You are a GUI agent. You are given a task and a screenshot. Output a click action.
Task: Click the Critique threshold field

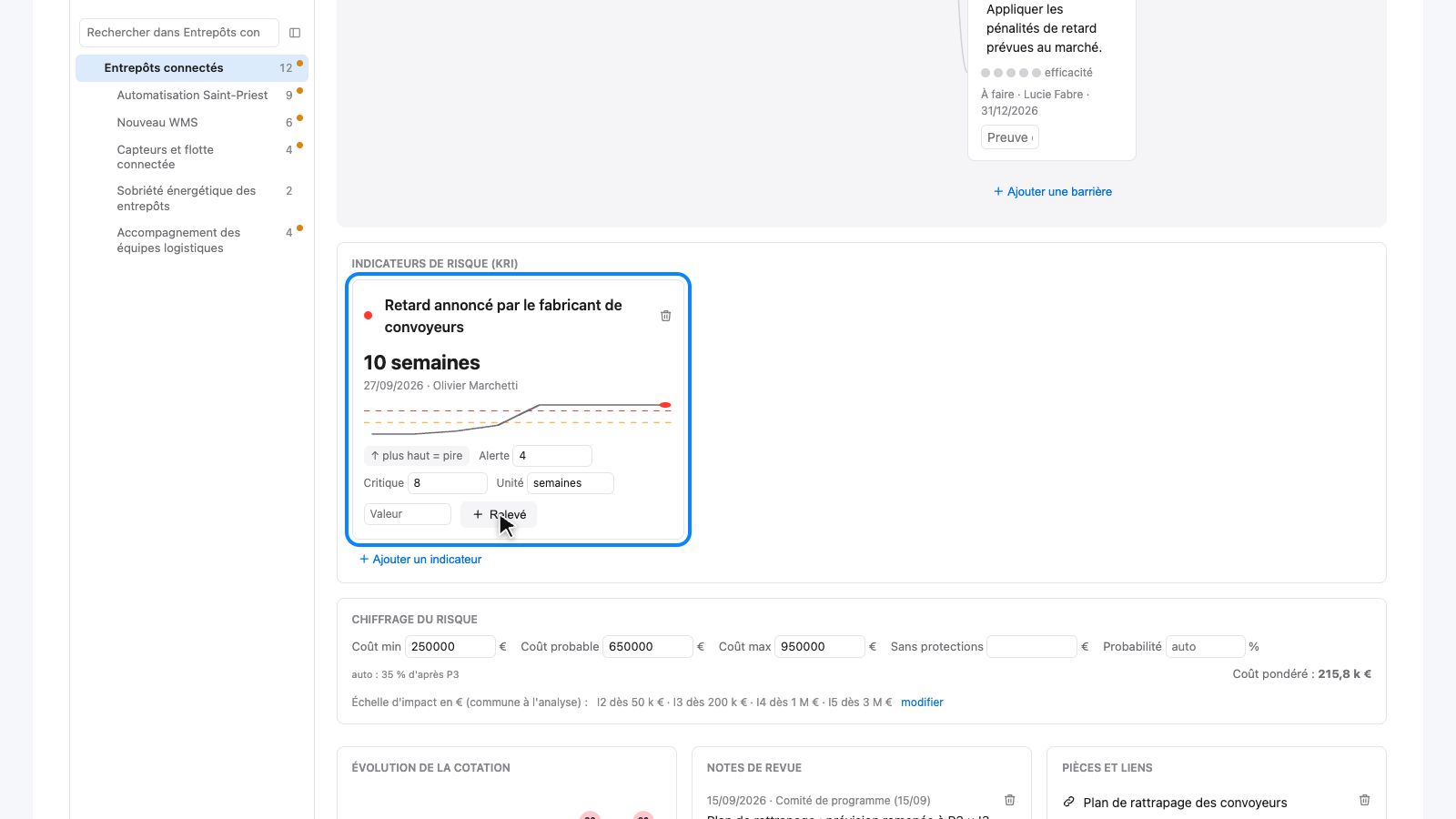click(x=448, y=483)
